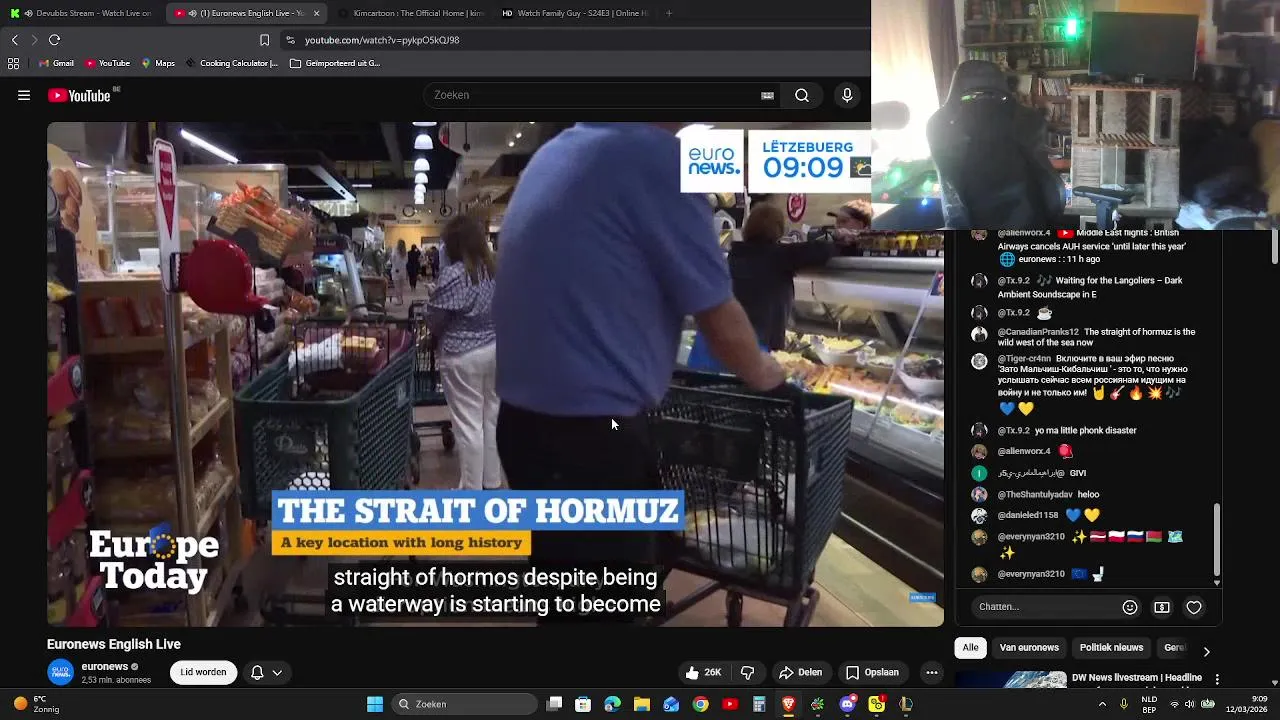Show hidden system tray icons chevron
This screenshot has height=720, width=1280.
coord(1102,704)
